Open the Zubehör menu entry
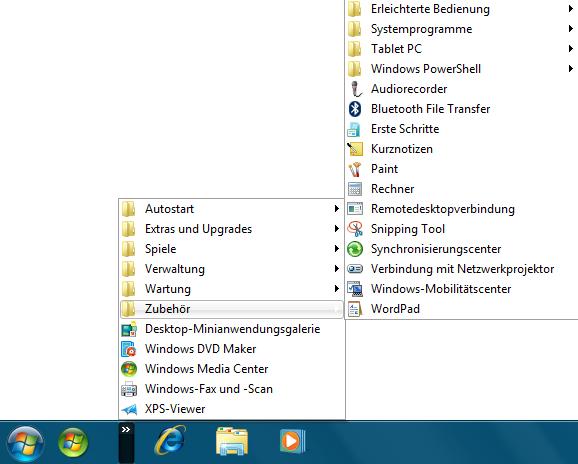The height and width of the screenshot is (464, 578). click(x=231, y=309)
